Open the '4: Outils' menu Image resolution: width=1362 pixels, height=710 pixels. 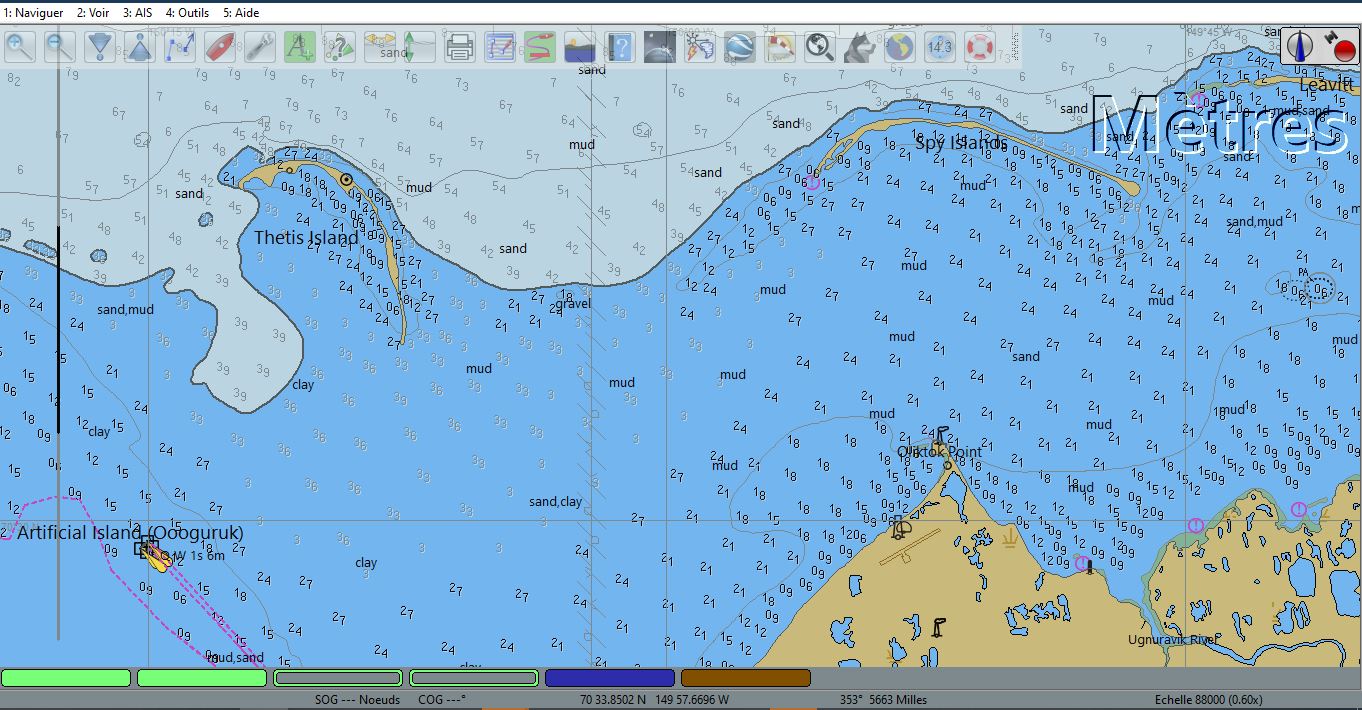tap(187, 13)
